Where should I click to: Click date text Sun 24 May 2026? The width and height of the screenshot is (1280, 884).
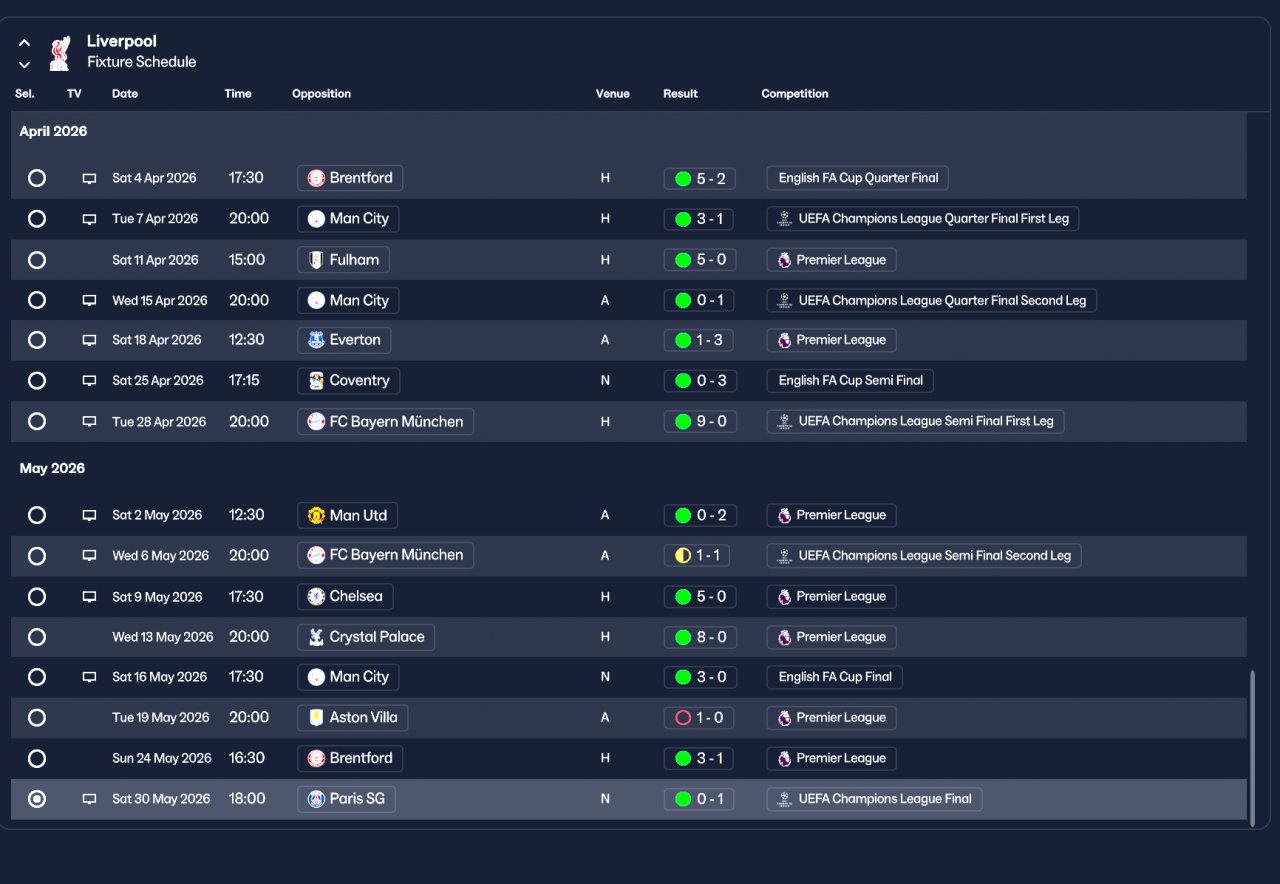click(162, 758)
